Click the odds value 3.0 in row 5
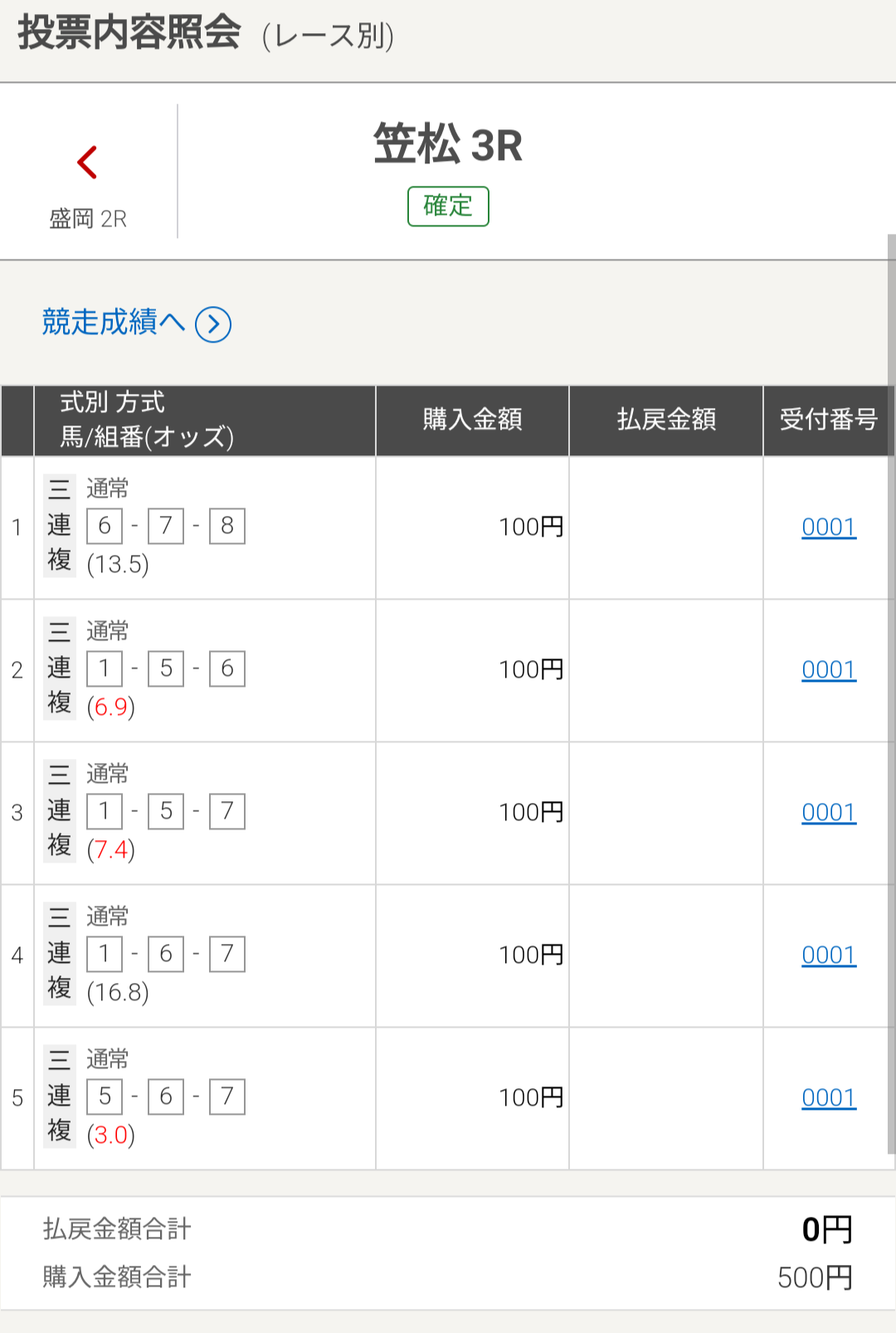The height and width of the screenshot is (1333, 896). 111,1135
